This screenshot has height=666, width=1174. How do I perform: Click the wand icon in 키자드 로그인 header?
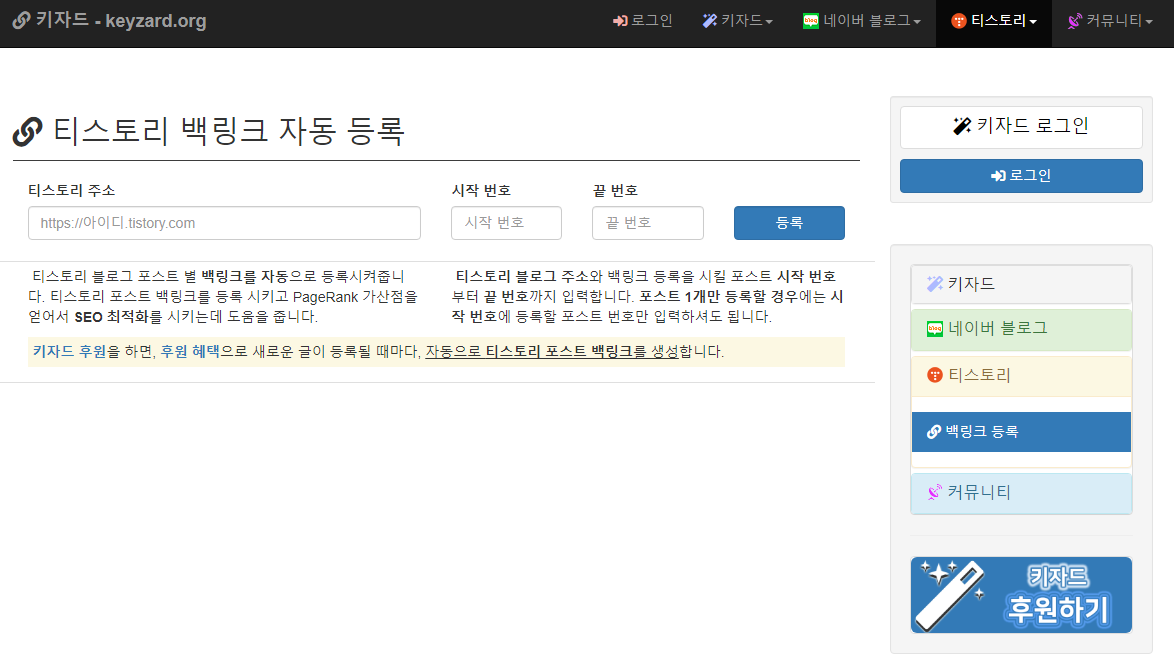click(x=962, y=126)
